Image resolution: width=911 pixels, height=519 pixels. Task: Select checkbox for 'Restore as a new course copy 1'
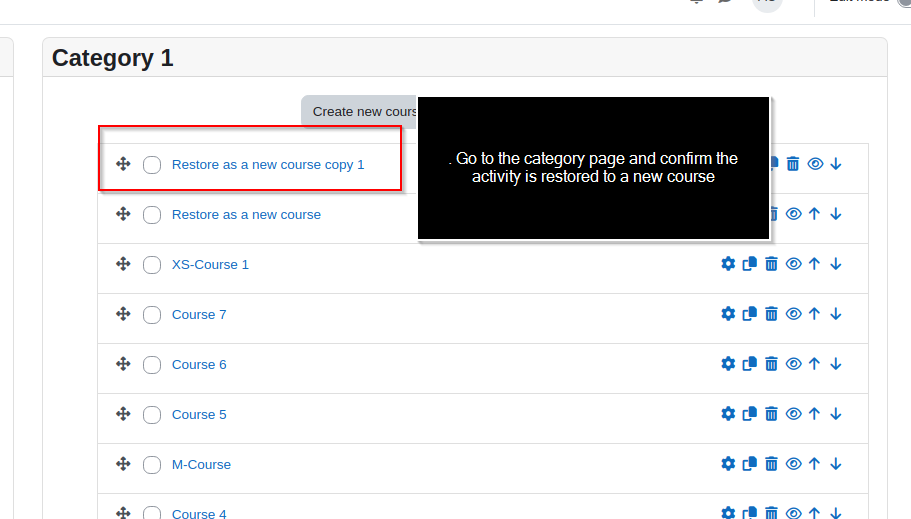coord(152,165)
